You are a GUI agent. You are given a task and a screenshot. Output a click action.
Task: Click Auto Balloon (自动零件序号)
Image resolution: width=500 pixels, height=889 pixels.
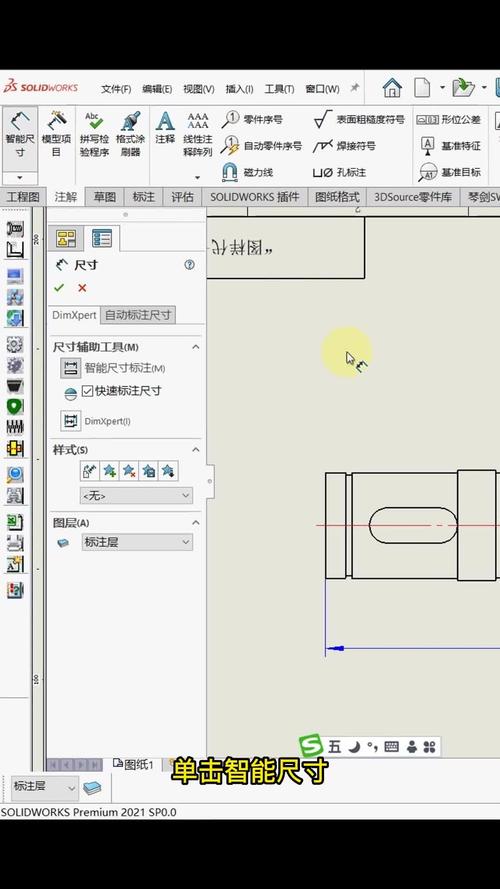coord(261,146)
